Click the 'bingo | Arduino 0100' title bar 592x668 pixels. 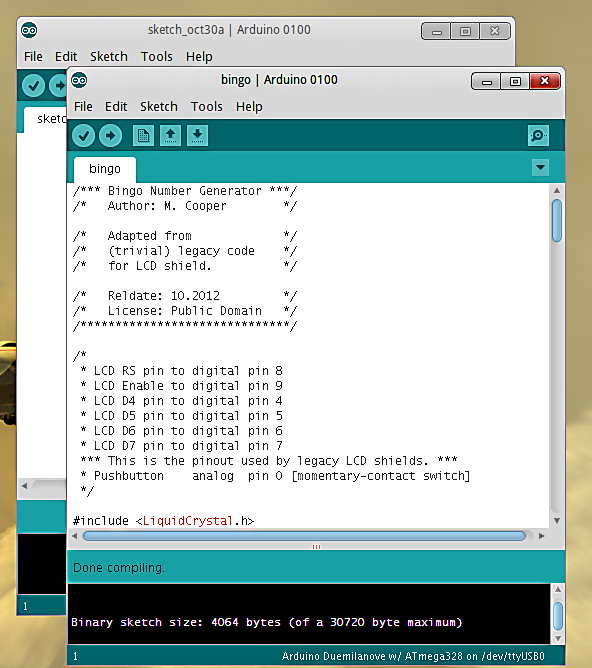pyautogui.click(x=279, y=80)
